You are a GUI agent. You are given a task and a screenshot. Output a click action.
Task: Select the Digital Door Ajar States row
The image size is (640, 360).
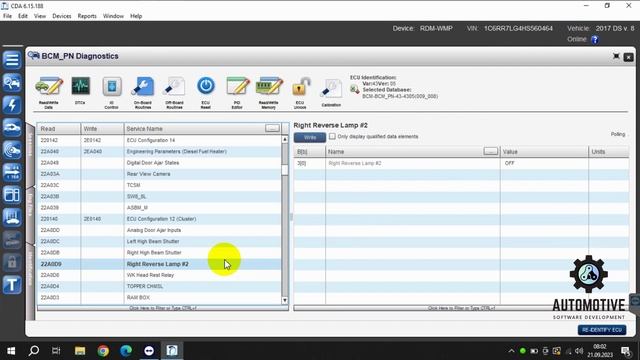[x=159, y=162]
